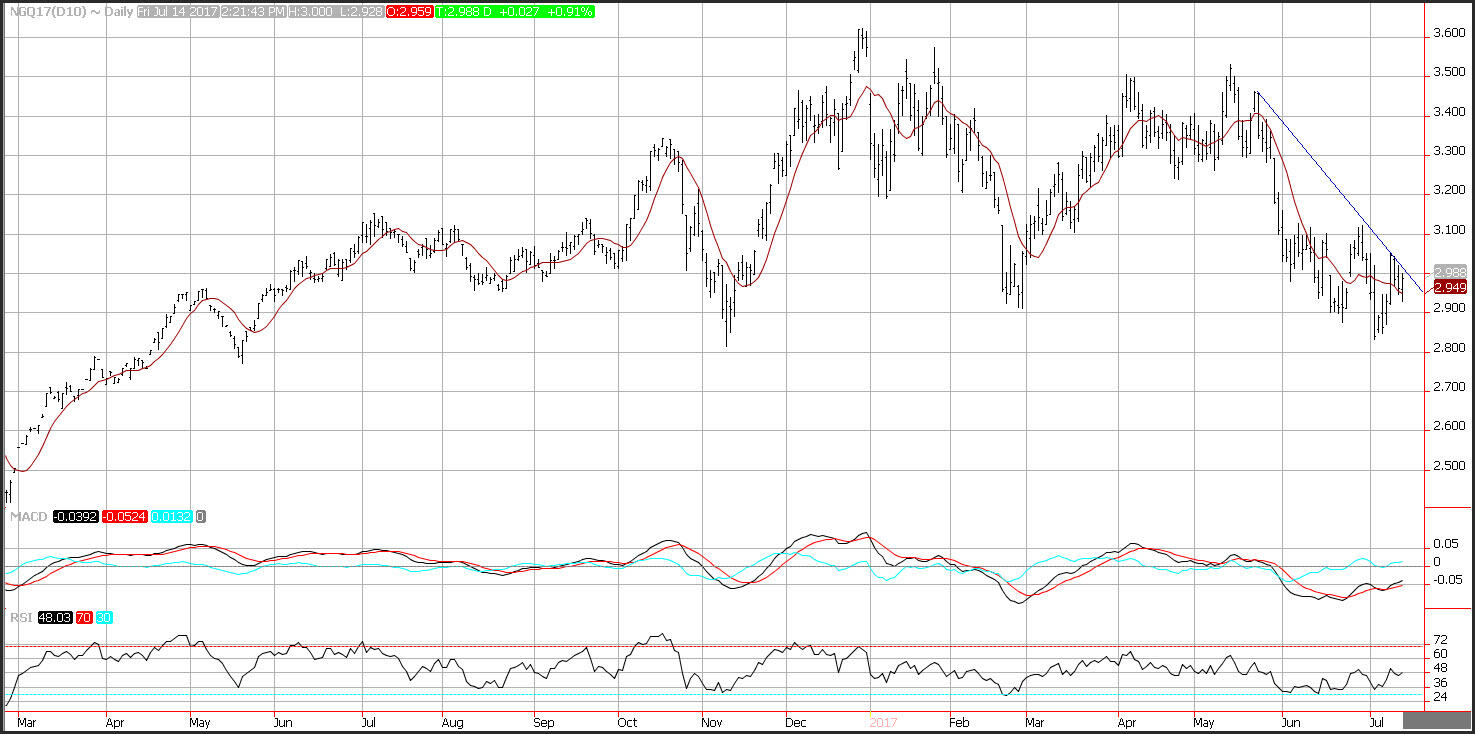Viewport: 1475px width, 734px height.
Task: Click the cyan RSI oversold 30 box
Action: (x=105, y=618)
